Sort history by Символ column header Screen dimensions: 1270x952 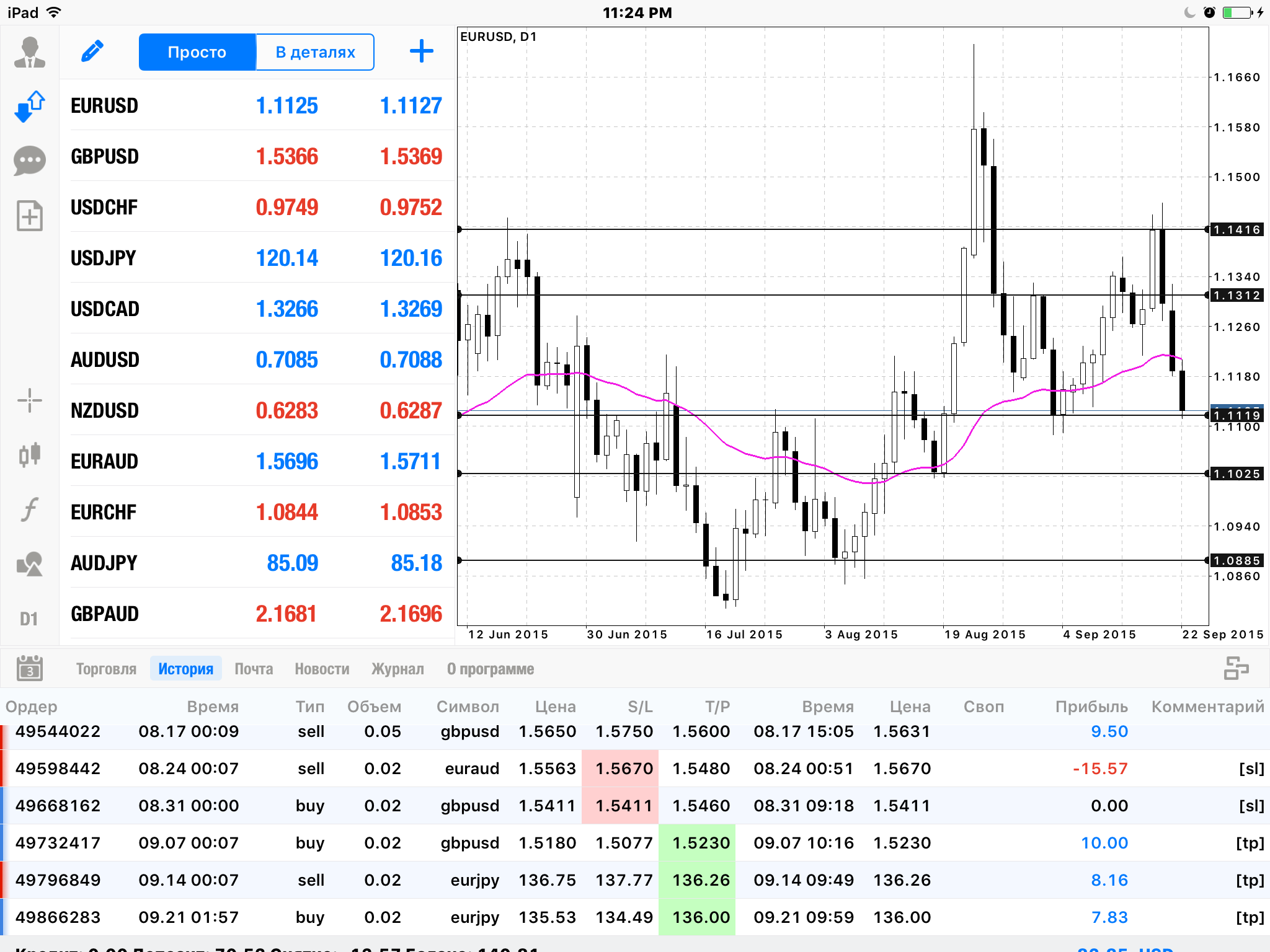tap(468, 707)
